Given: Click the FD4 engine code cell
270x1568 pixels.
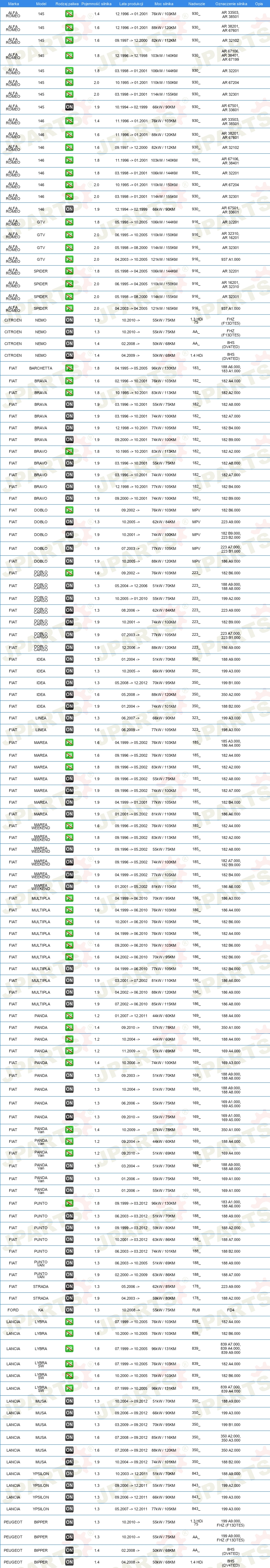Looking at the screenshot, I should (x=231, y=1310).
